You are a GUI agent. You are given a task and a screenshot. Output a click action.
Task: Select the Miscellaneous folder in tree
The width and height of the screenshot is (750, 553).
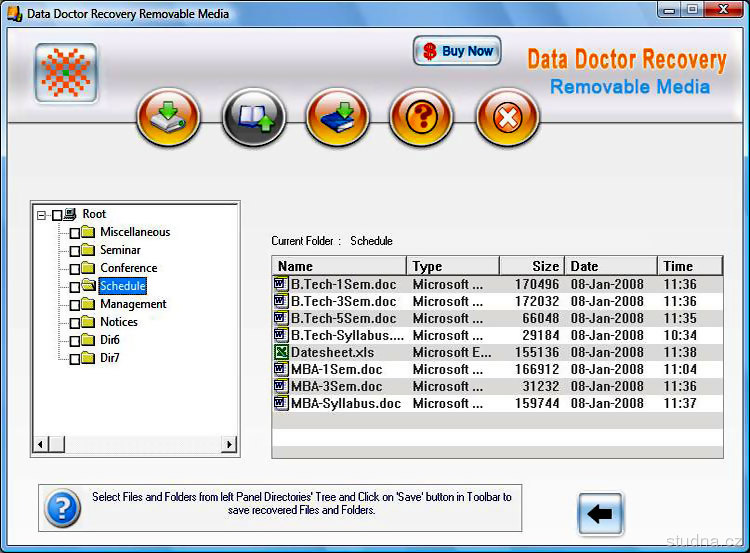tap(135, 232)
